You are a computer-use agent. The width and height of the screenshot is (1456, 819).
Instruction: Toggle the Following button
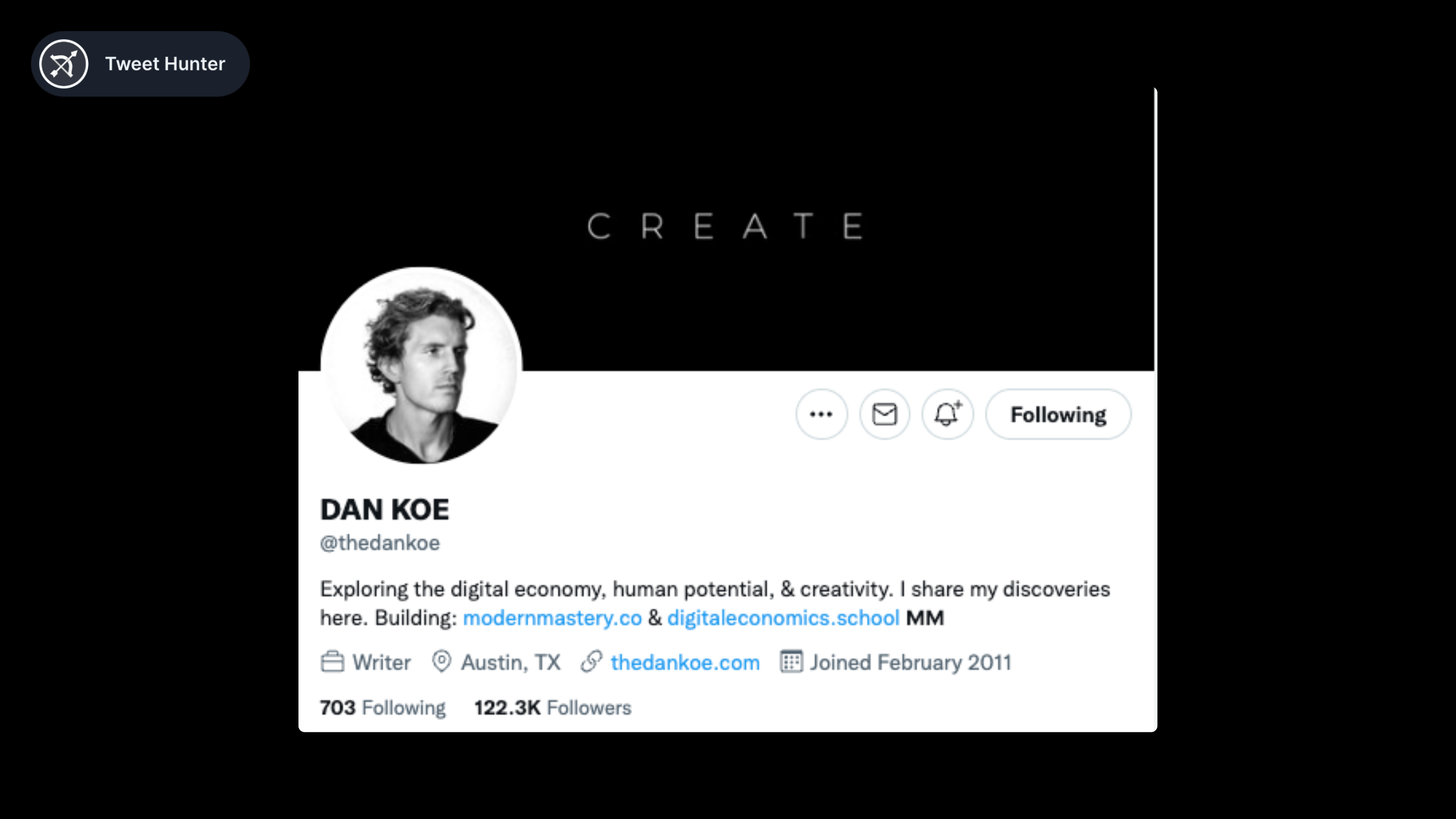pos(1058,414)
